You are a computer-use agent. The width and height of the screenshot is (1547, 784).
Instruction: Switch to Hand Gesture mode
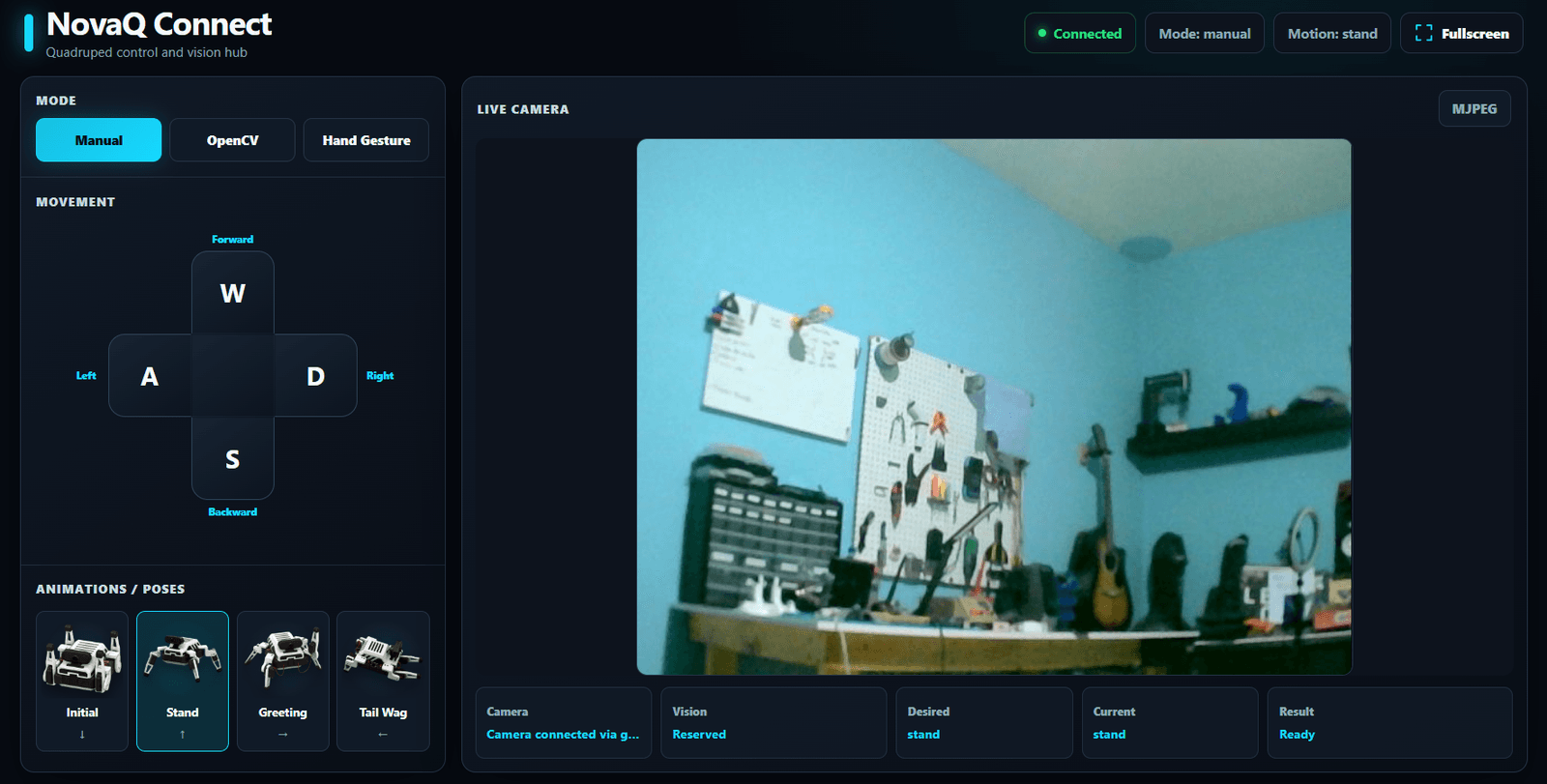pyautogui.click(x=366, y=140)
